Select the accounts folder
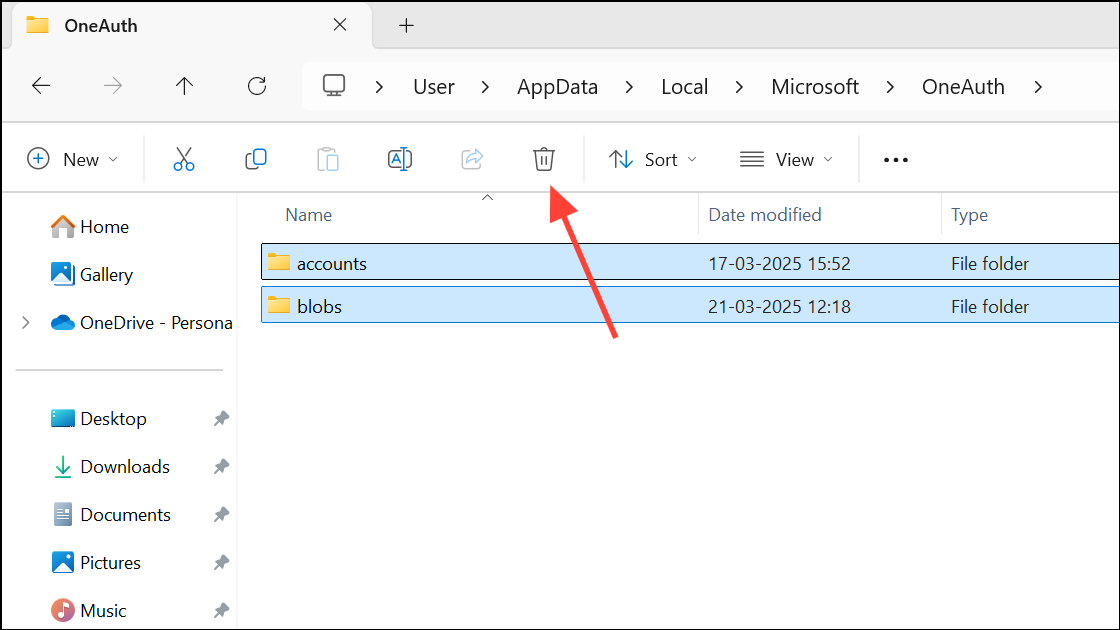The image size is (1120, 630). coord(331,264)
